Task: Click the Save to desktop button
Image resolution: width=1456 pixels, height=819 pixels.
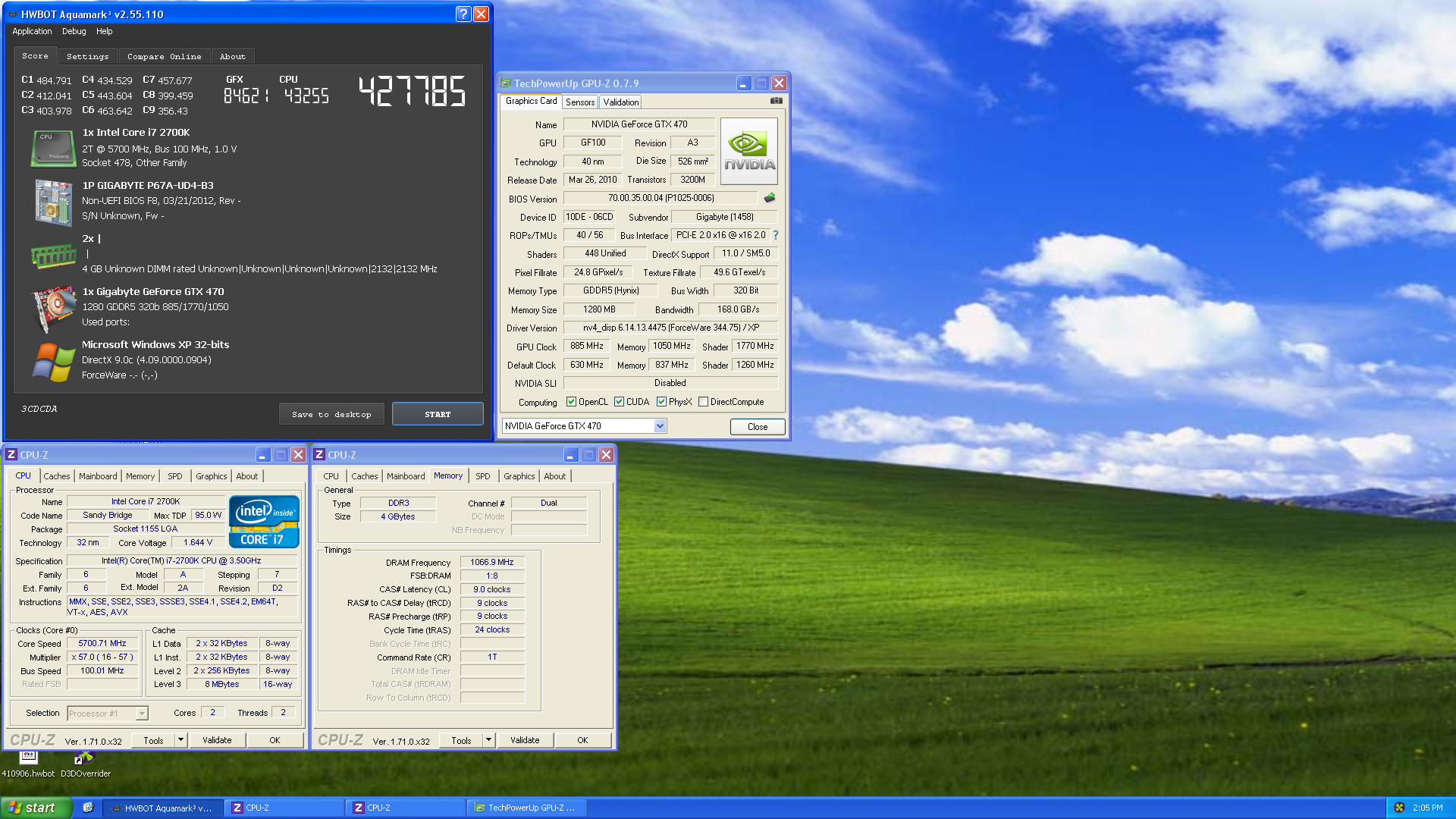Action: point(331,414)
